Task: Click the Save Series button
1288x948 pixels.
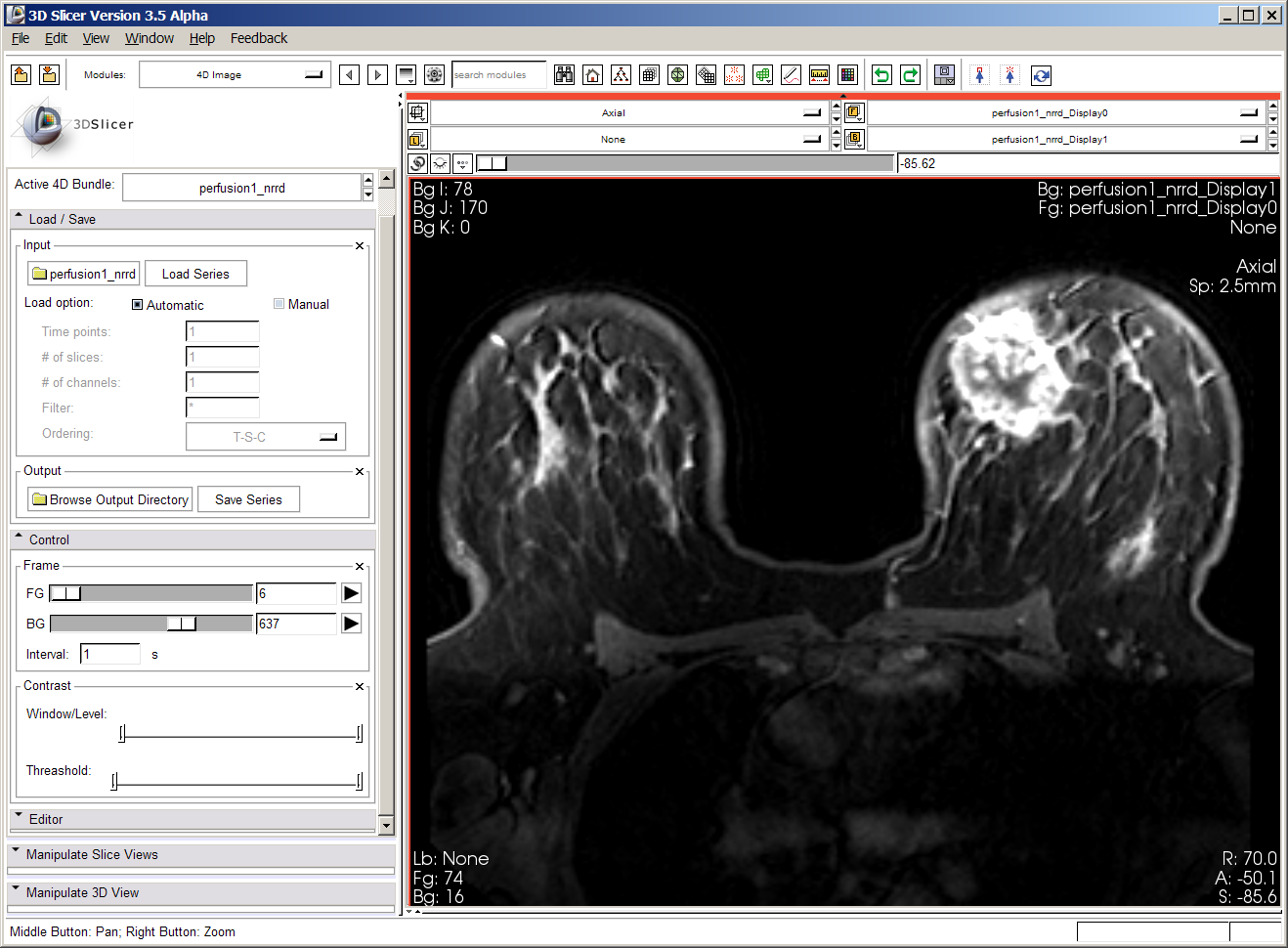Action: coord(248,498)
